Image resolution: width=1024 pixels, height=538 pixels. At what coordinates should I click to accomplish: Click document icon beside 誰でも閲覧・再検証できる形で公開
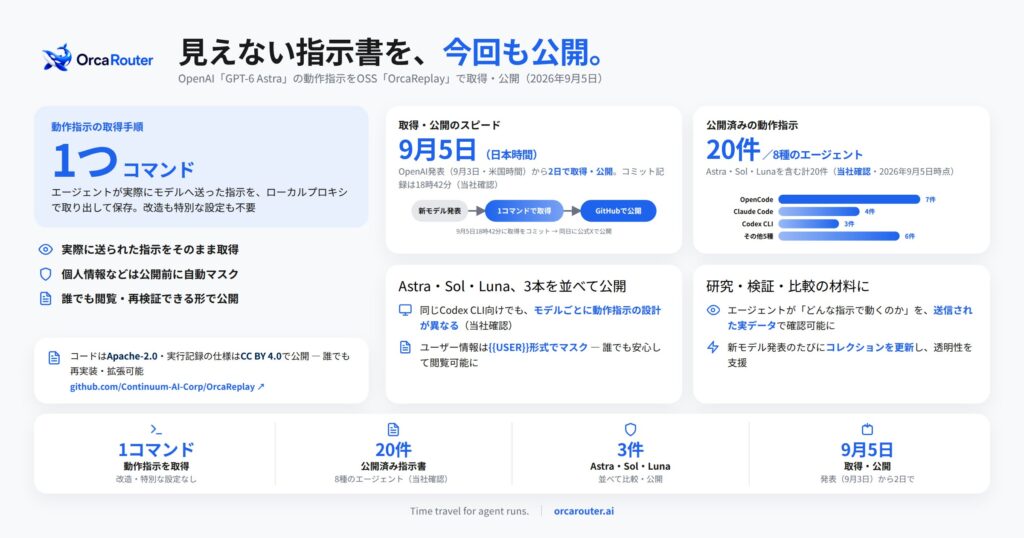click(46, 298)
